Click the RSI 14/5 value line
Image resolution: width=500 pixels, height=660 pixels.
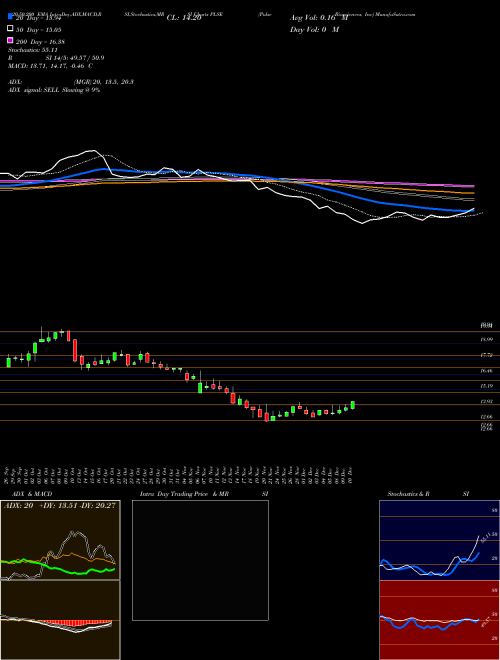(56, 58)
